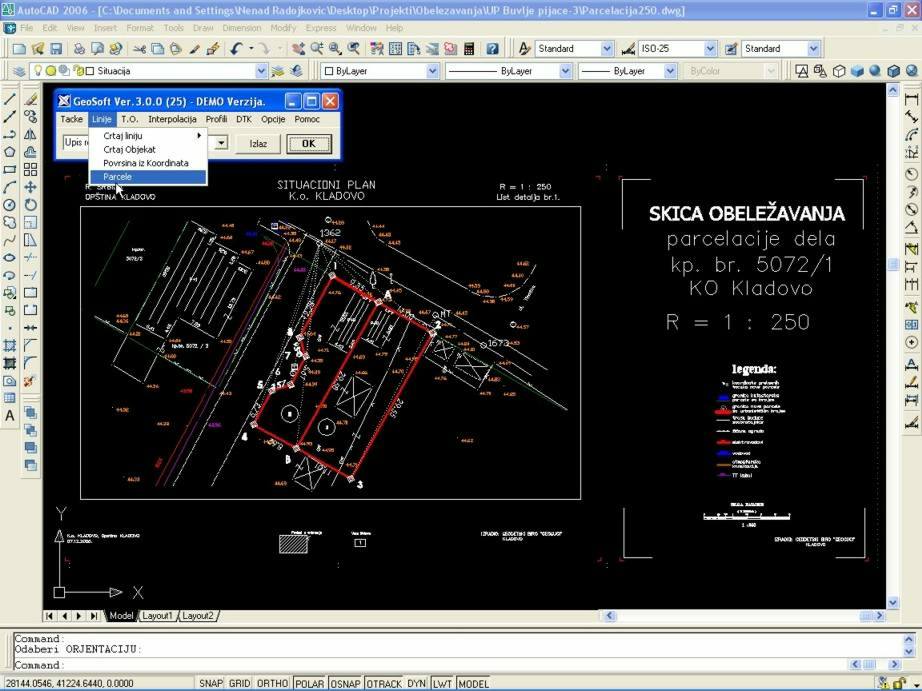Select the Erase tool
The height and width of the screenshot is (691, 922).
(31, 100)
